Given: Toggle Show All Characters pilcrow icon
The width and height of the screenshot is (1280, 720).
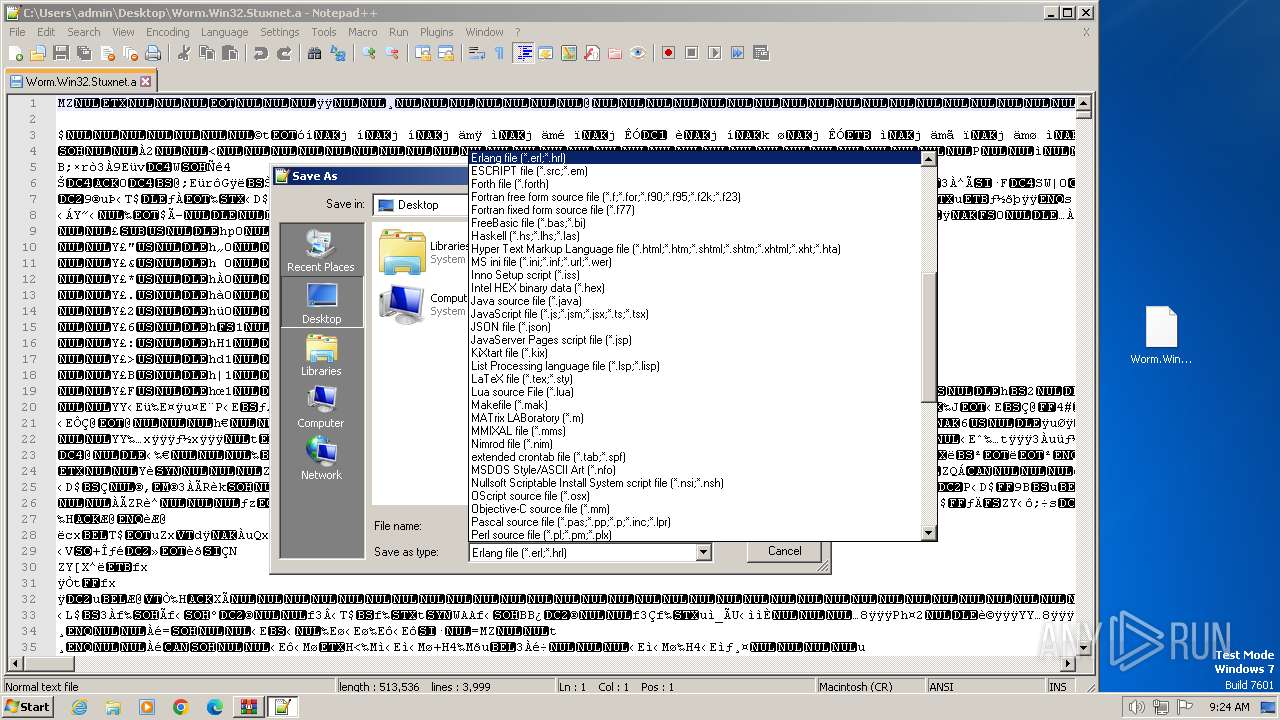Looking at the screenshot, I should 499,53.
